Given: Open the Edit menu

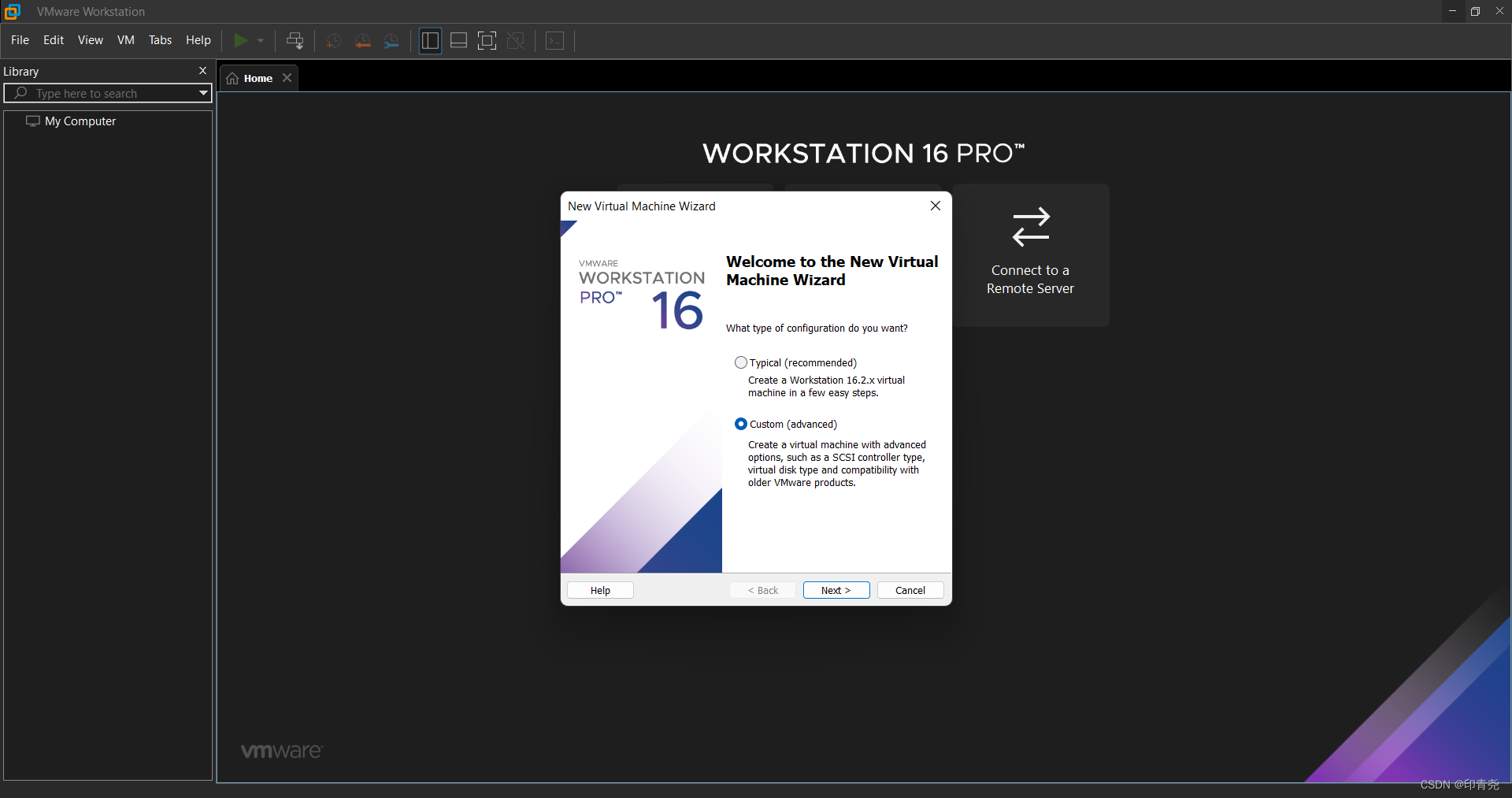Looking at the screenshot, I should pyautogui.click(x=54, y=40).
